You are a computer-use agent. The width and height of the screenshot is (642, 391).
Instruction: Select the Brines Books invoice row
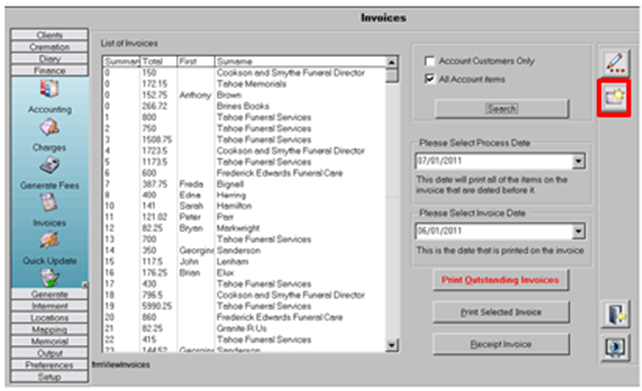point(244,106)
